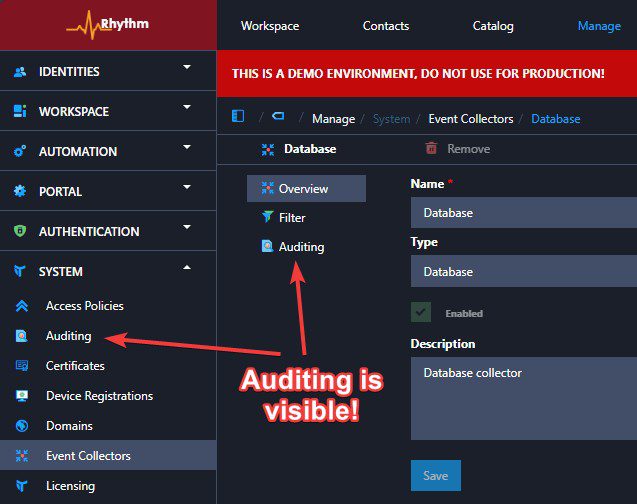Click into the Name input field
637x504 pixels.
coord(523,212)
